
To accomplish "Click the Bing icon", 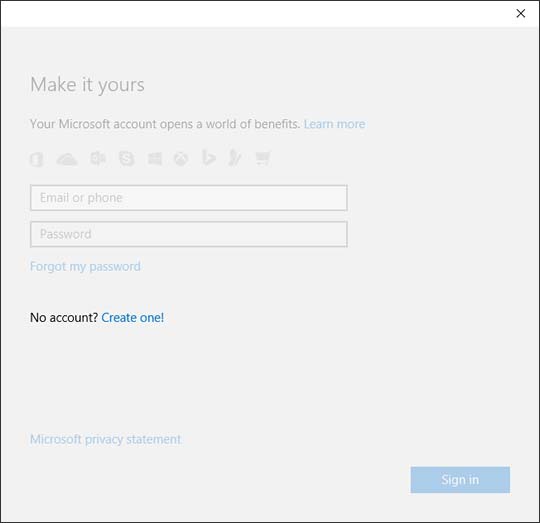I will click(208, 158).
